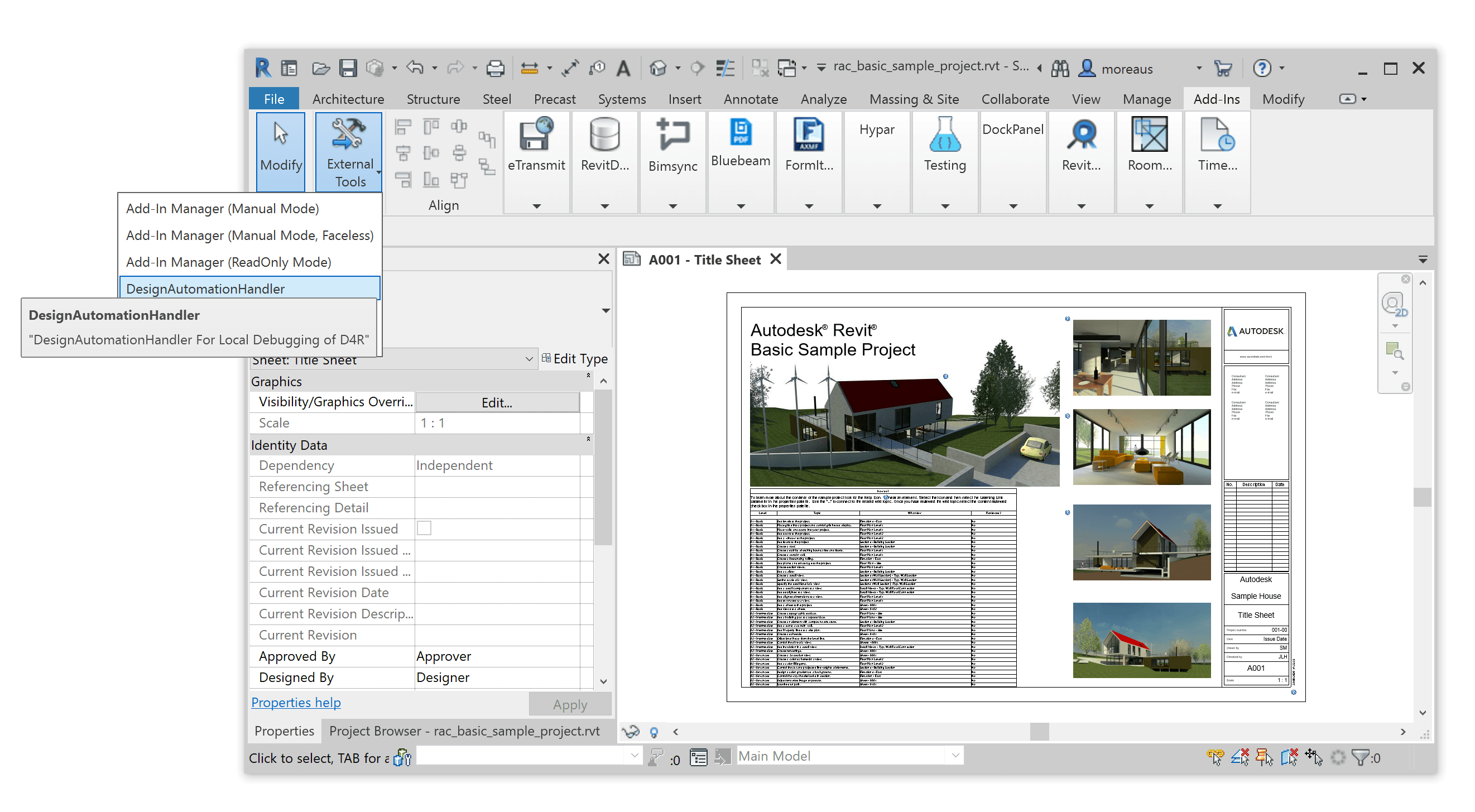Check the Current Revision Issued checkbox
1475x812 pixels.
click(x=424, y=528)
